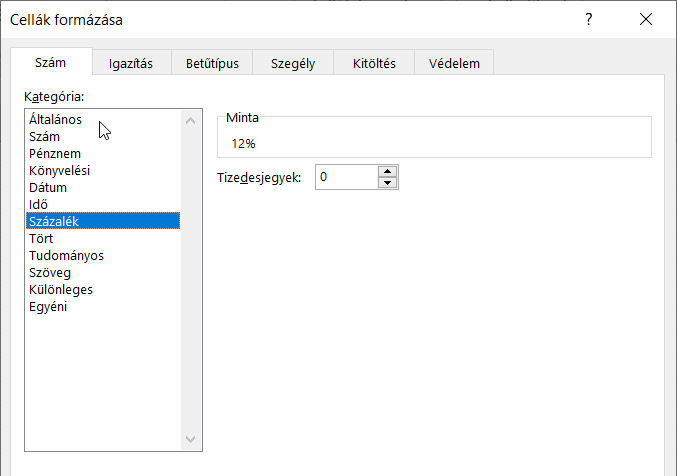Choose the Pénznem category
677x476 pixels.
pyautogui.click(x=55, y=153)
